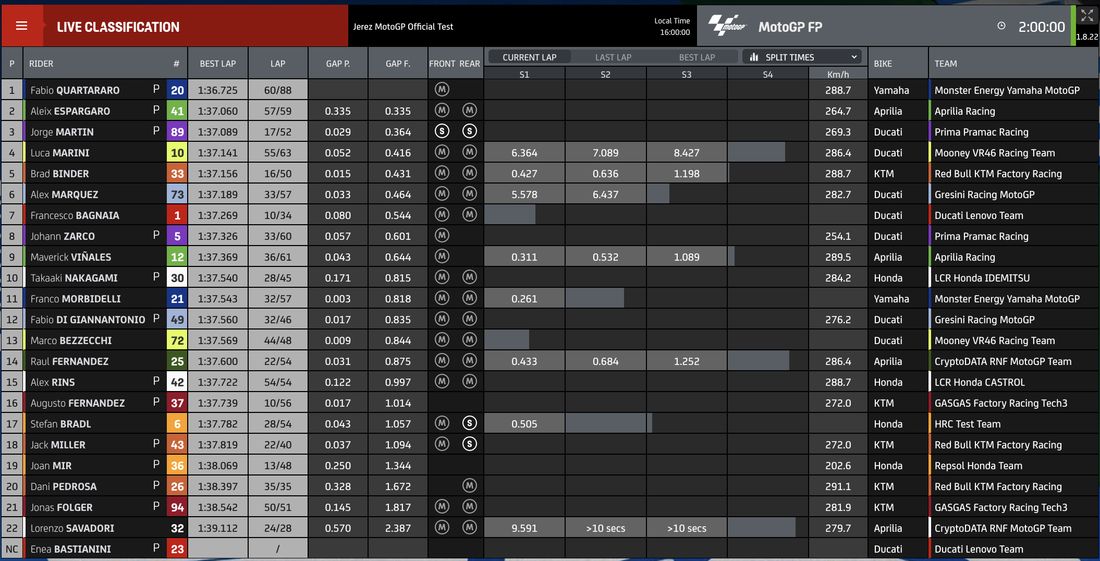Image resolution: width=1100 pixels, height=561 pixels.
Task: Click Savadori's rear medium tyre icon
Action: 469,527
